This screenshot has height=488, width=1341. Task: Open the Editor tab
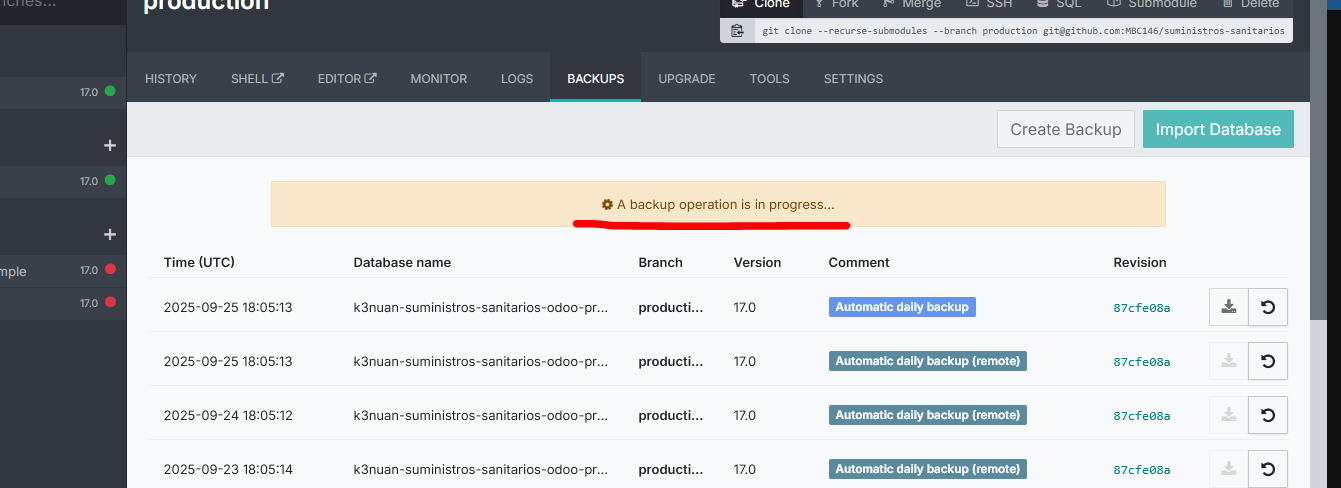[346, 79]
